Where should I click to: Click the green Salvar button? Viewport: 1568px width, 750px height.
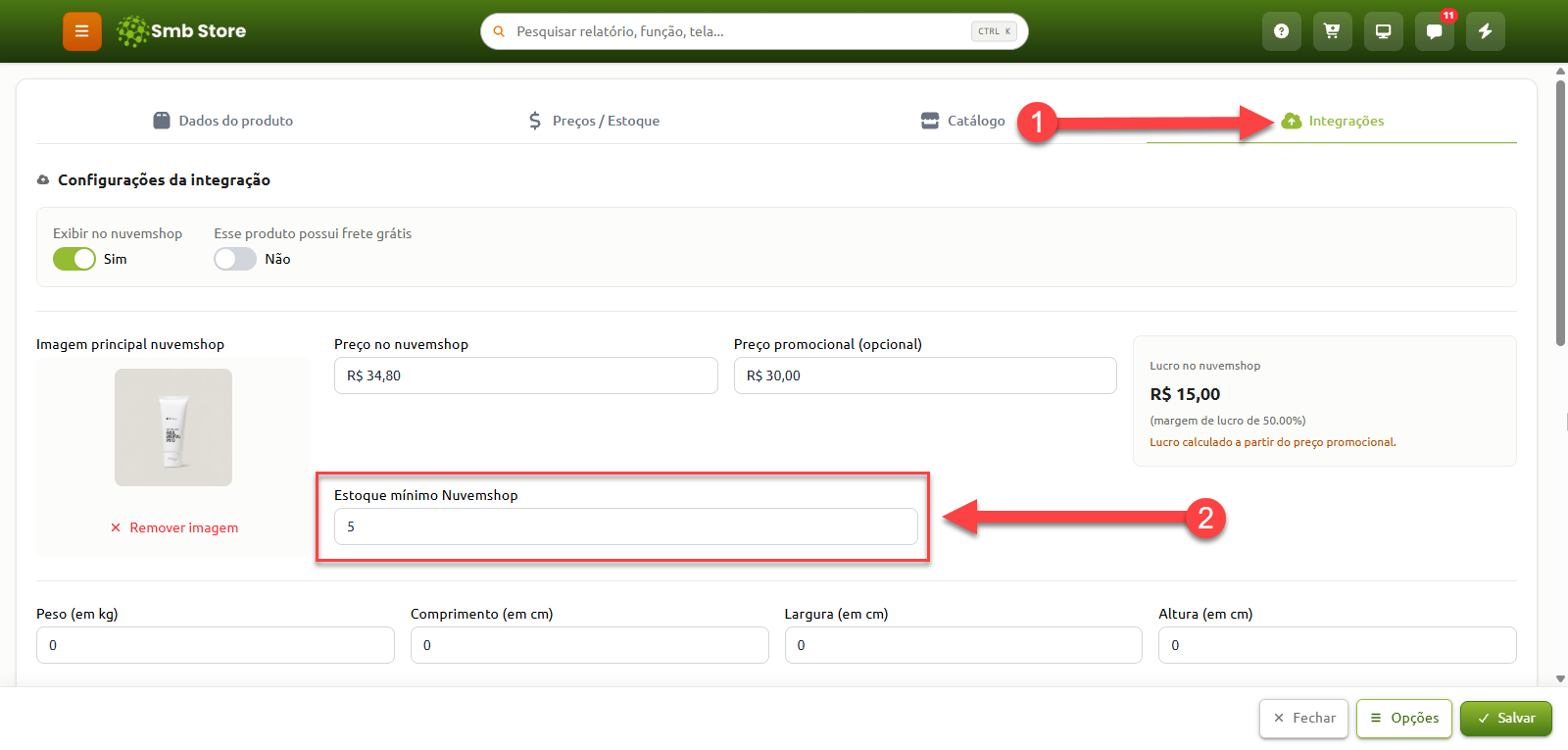pos(1506,719)
